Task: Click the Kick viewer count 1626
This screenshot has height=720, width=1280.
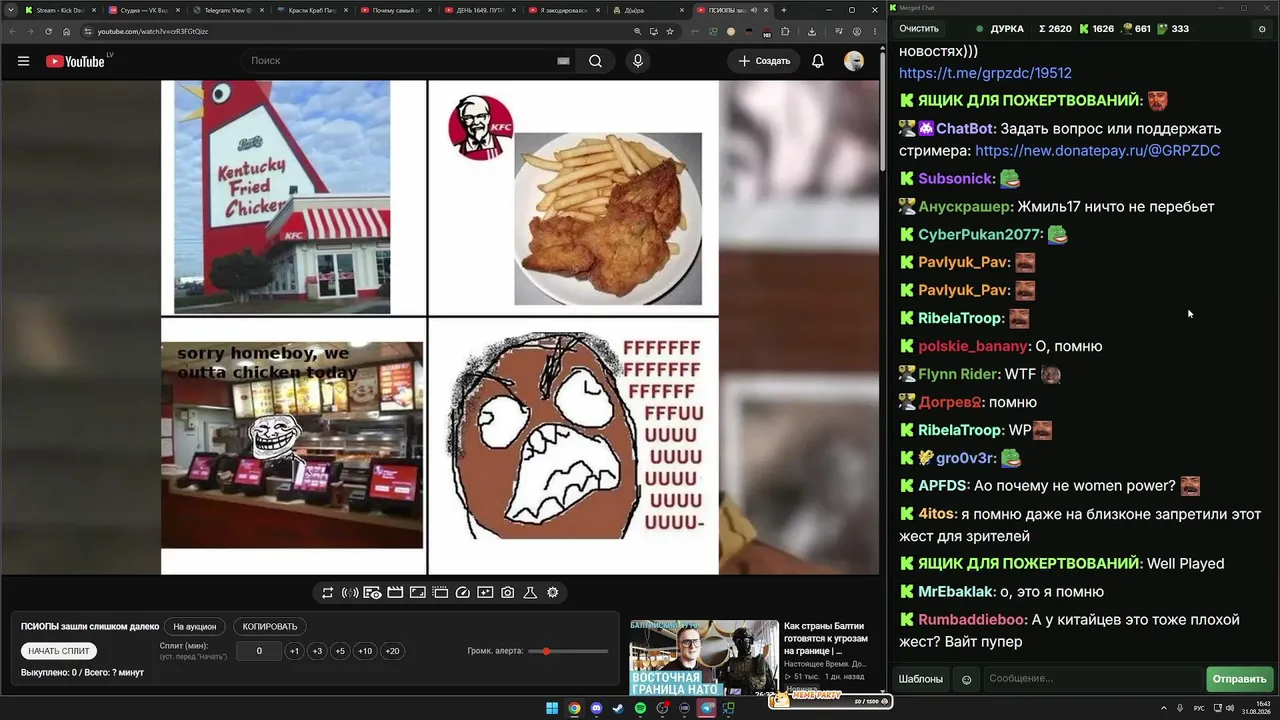Action: point(1096,29)
